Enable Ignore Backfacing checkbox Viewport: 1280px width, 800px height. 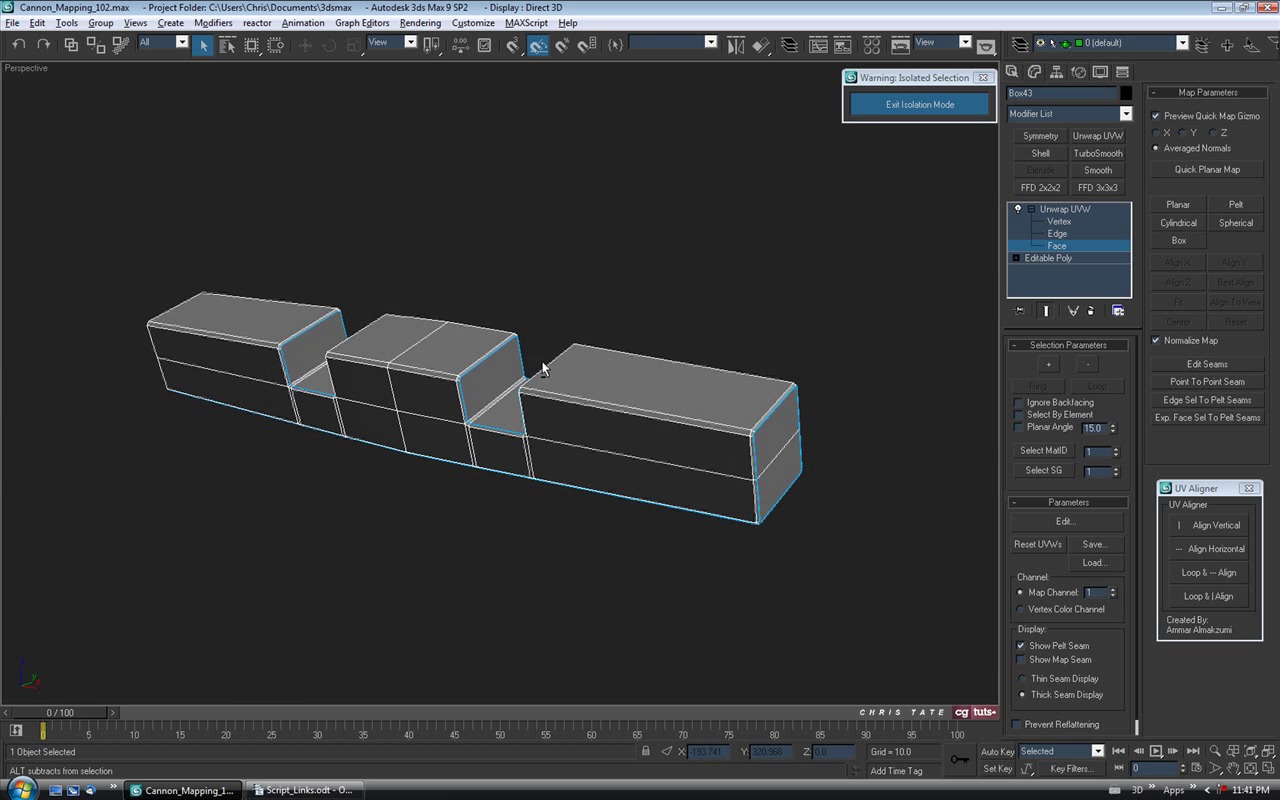coord(1018,402)
